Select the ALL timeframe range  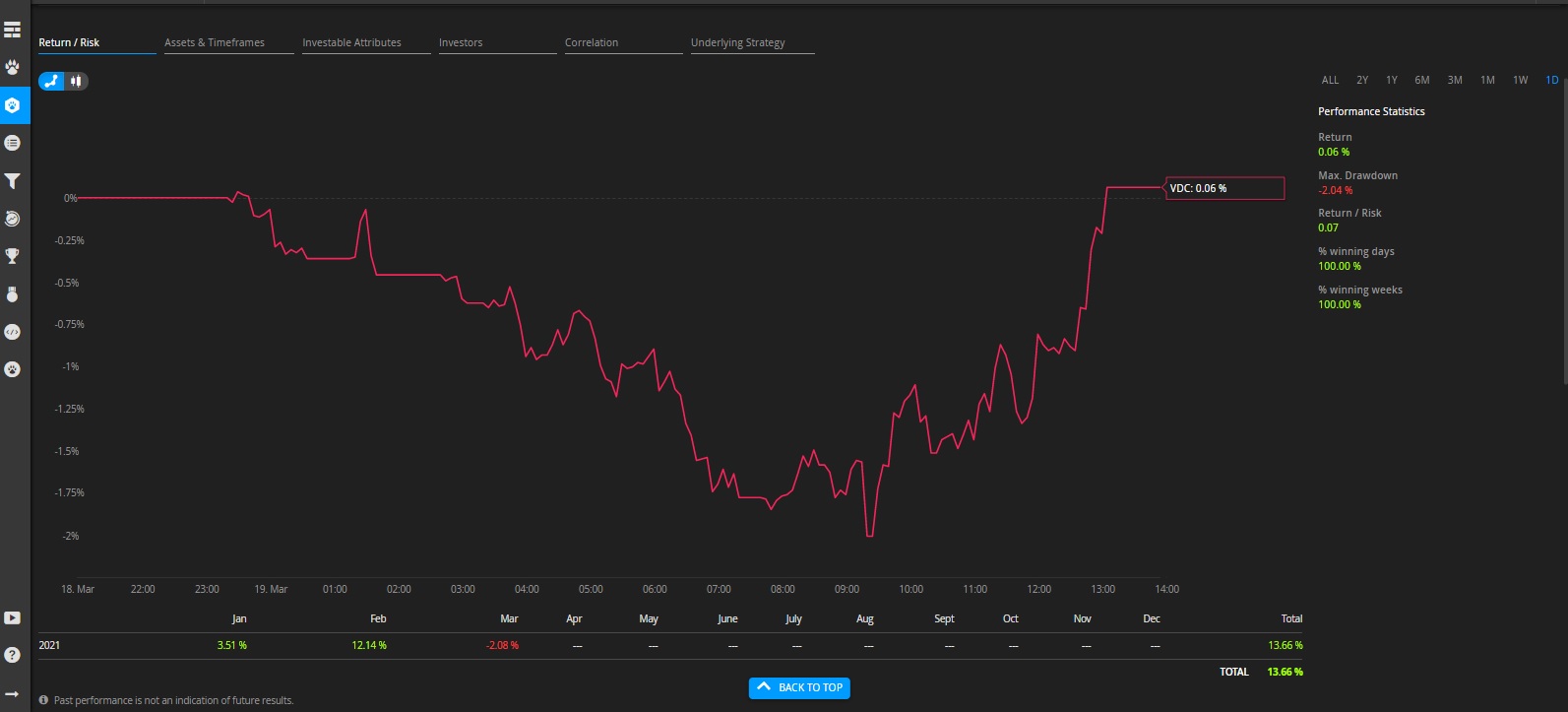(x=1330, y=81)
